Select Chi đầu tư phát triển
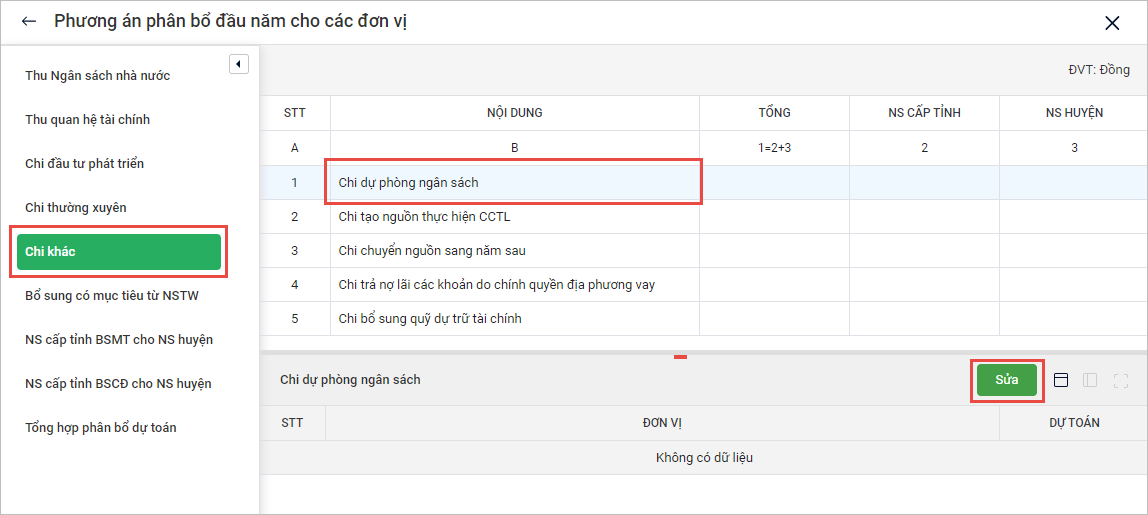The image size is (1148, 515). [x=84, y=164]
